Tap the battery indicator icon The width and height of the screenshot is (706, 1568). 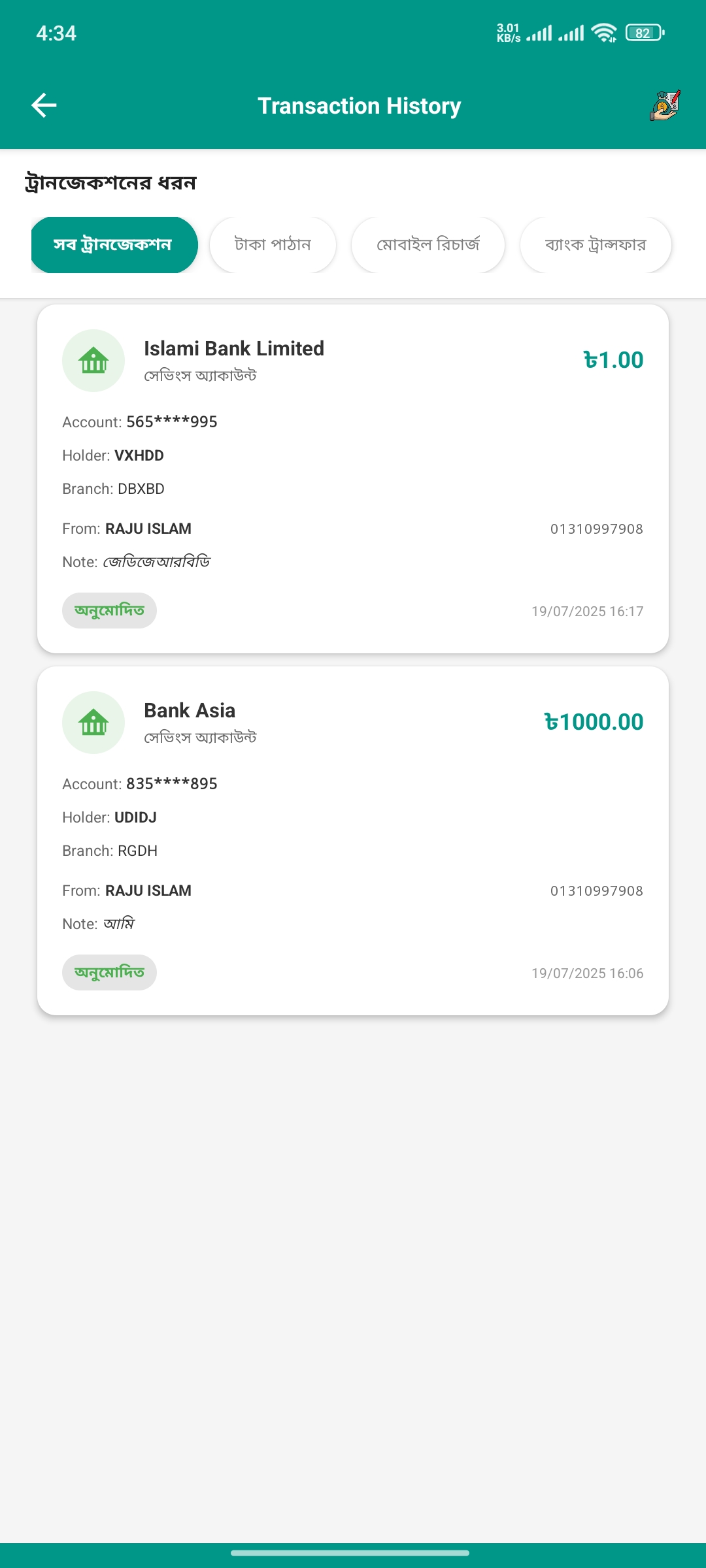click(x=645, y=33)
